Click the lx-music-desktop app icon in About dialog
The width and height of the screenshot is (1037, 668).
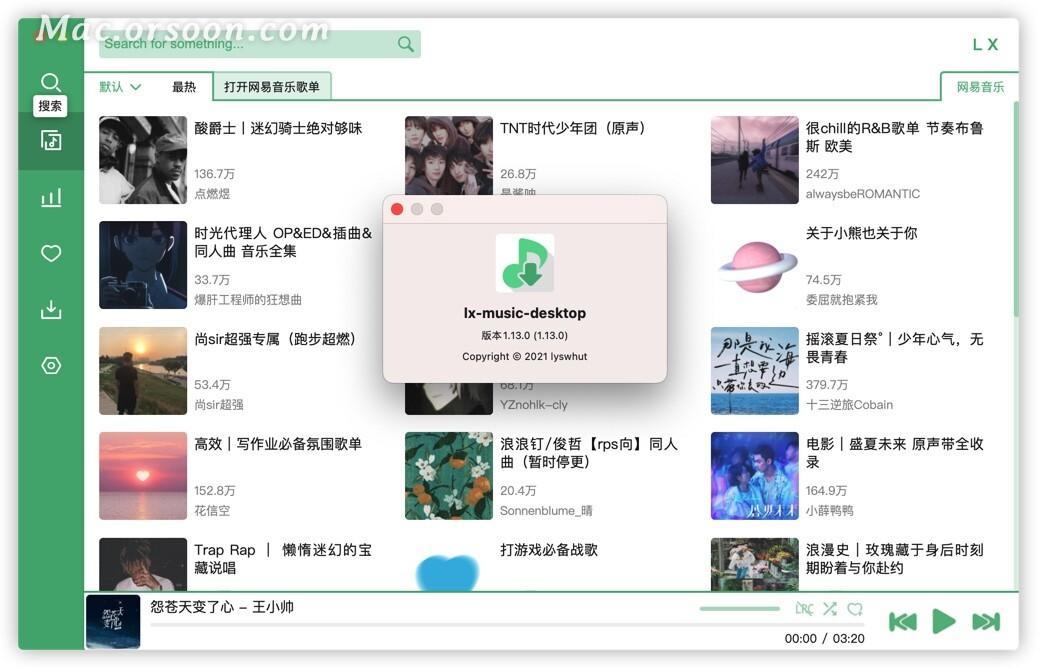coord(524,263)
